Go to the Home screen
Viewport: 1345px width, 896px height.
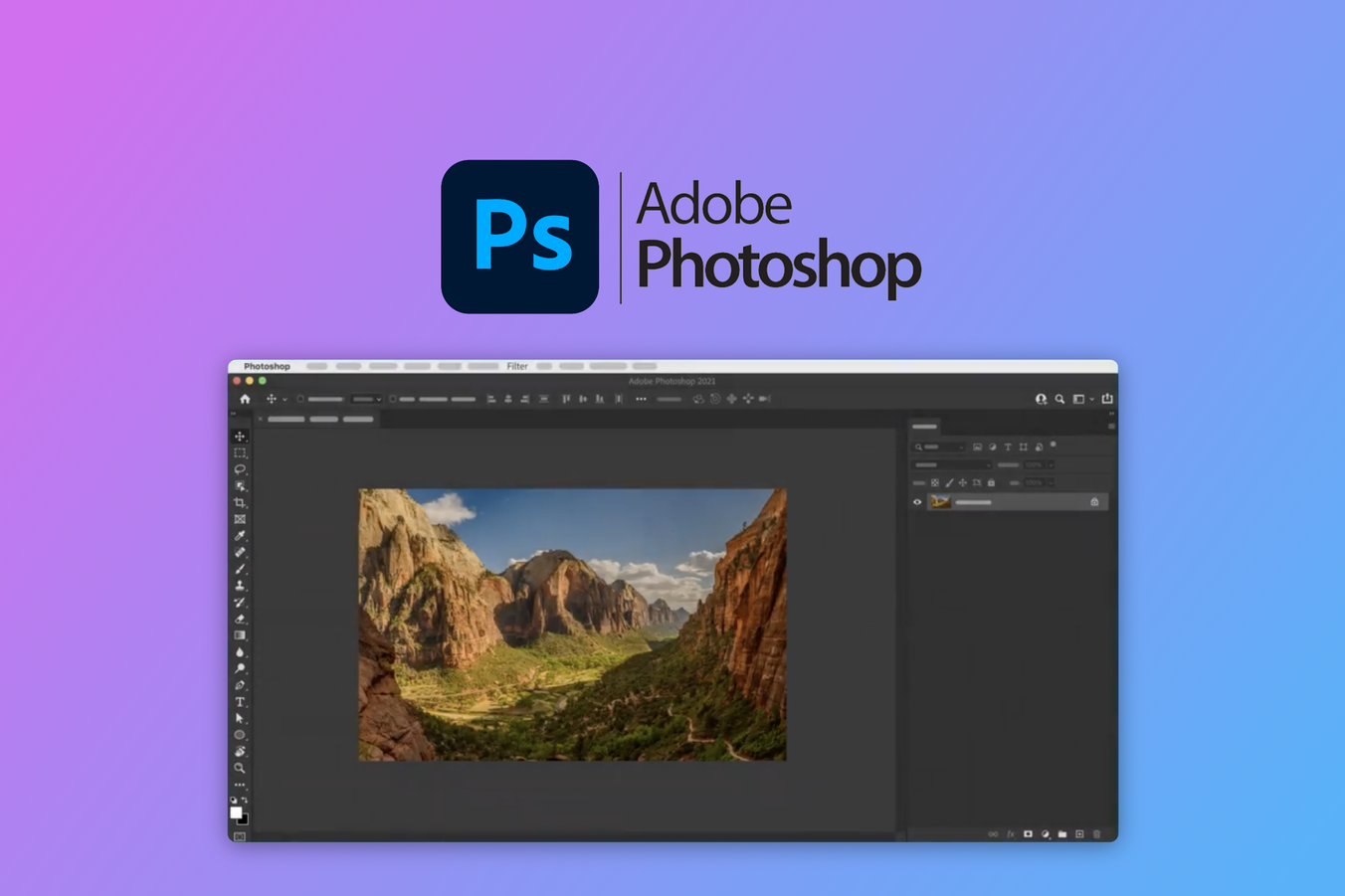pyautogui.click(x=245, y=399)
